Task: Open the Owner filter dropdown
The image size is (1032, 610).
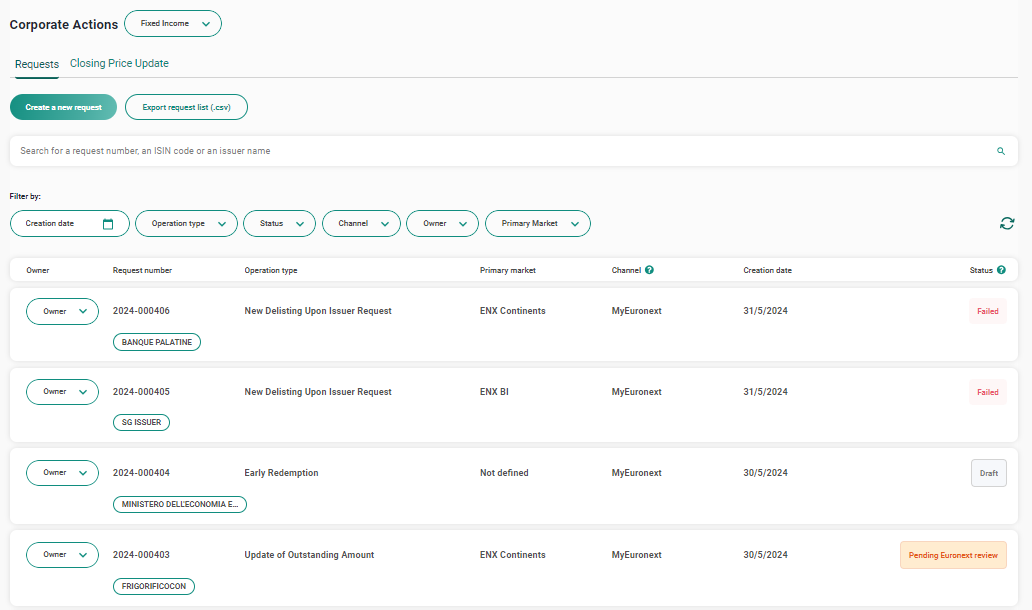Action: [442, 224]
